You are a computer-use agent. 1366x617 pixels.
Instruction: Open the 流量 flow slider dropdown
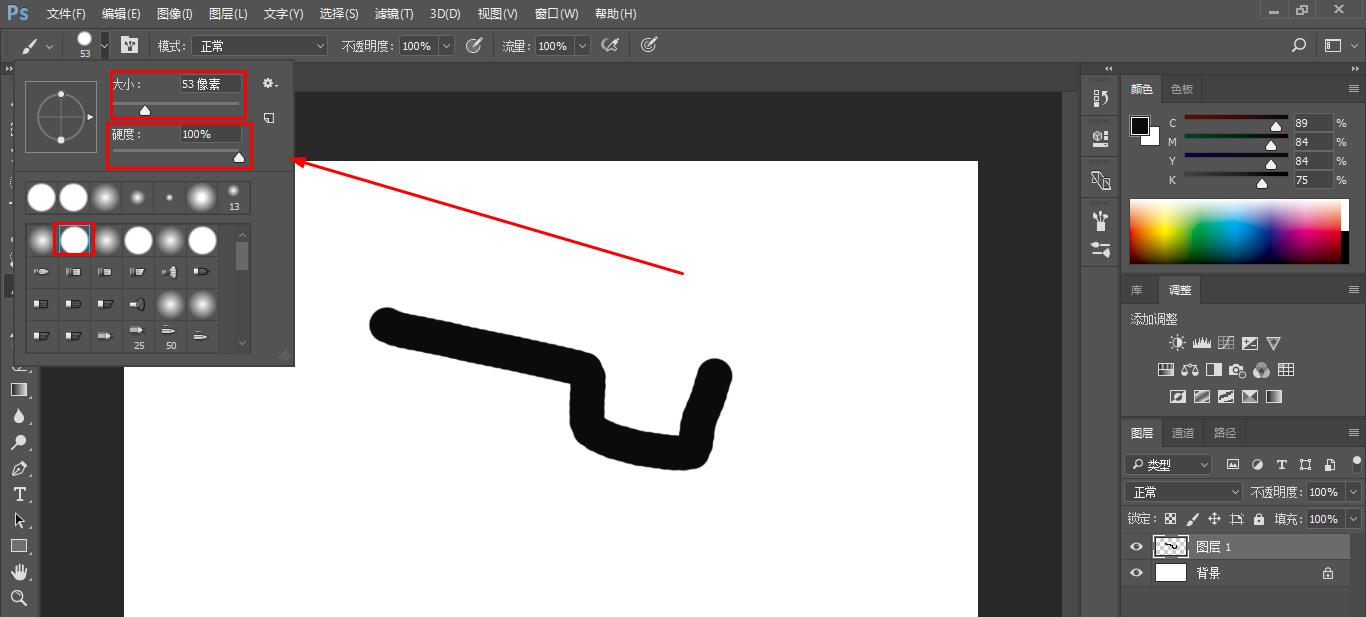pyautogui.click(x=582, y=46)
